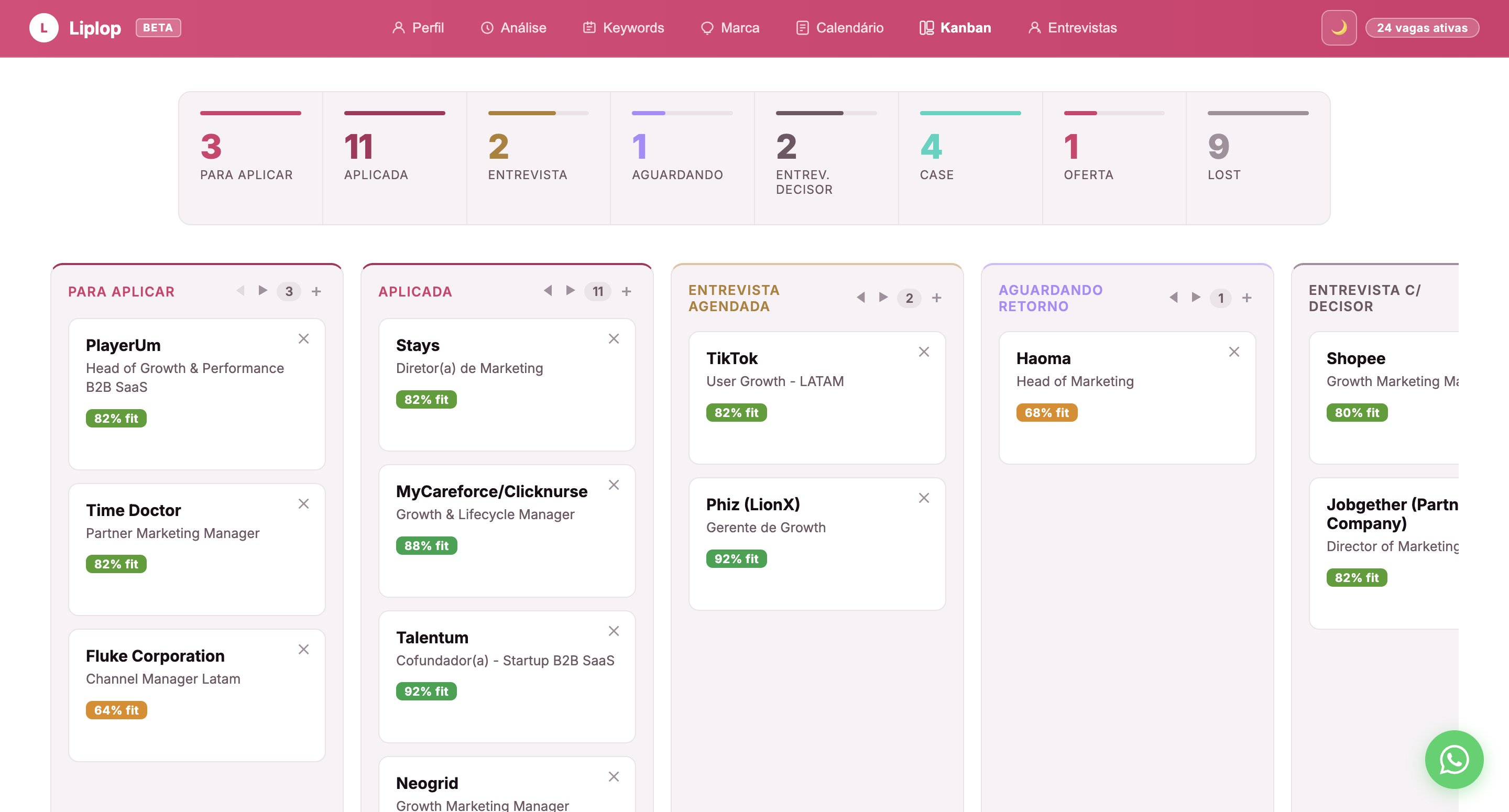Open the Análise page
Image resolution: width=1509 pixels, height=812 pixels.
pos(513,28)
